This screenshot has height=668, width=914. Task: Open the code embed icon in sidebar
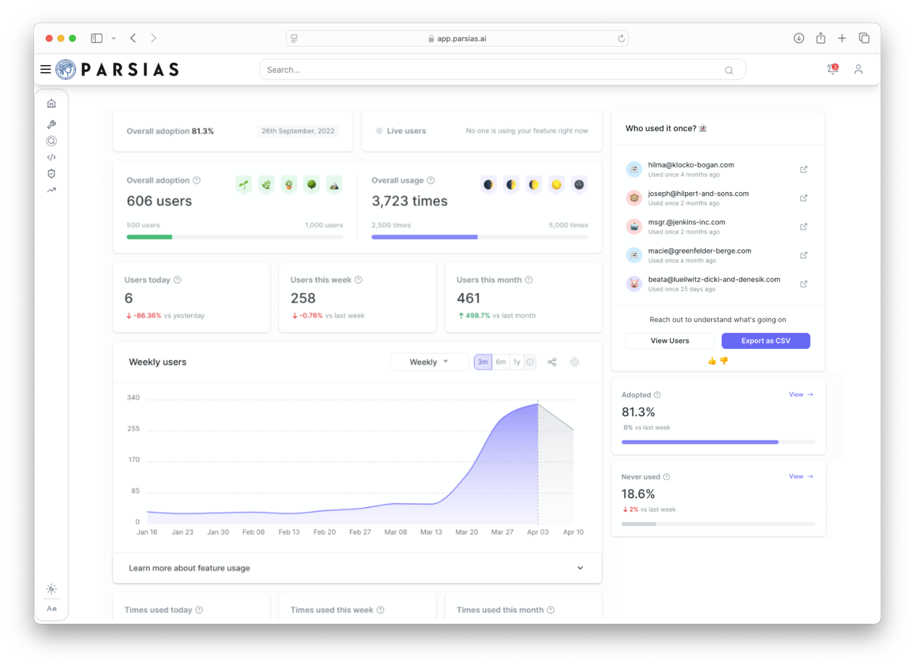click(x=51, y=157)
